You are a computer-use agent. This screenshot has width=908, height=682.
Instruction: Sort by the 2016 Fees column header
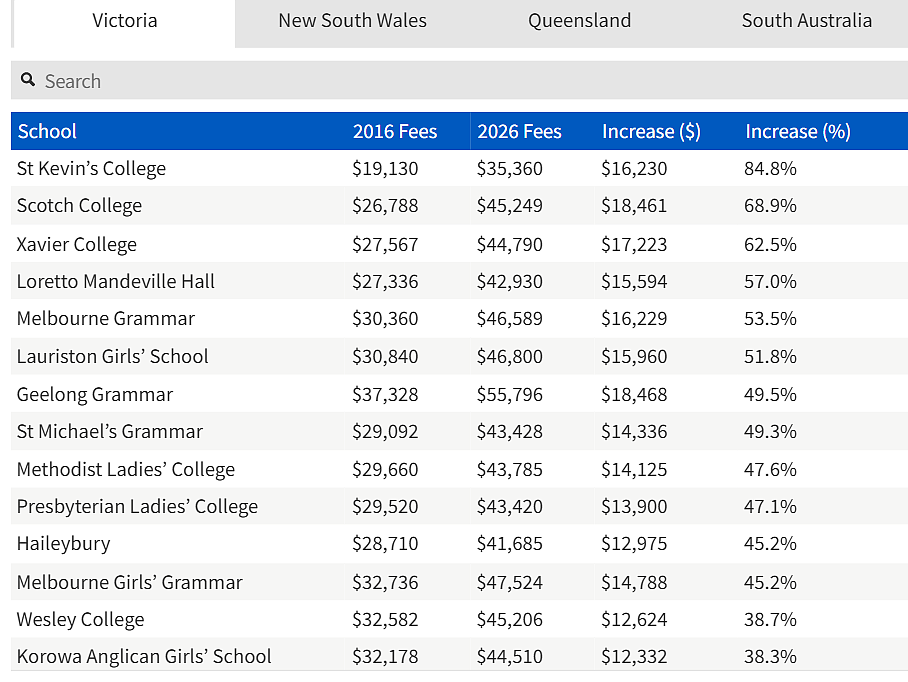395,131
